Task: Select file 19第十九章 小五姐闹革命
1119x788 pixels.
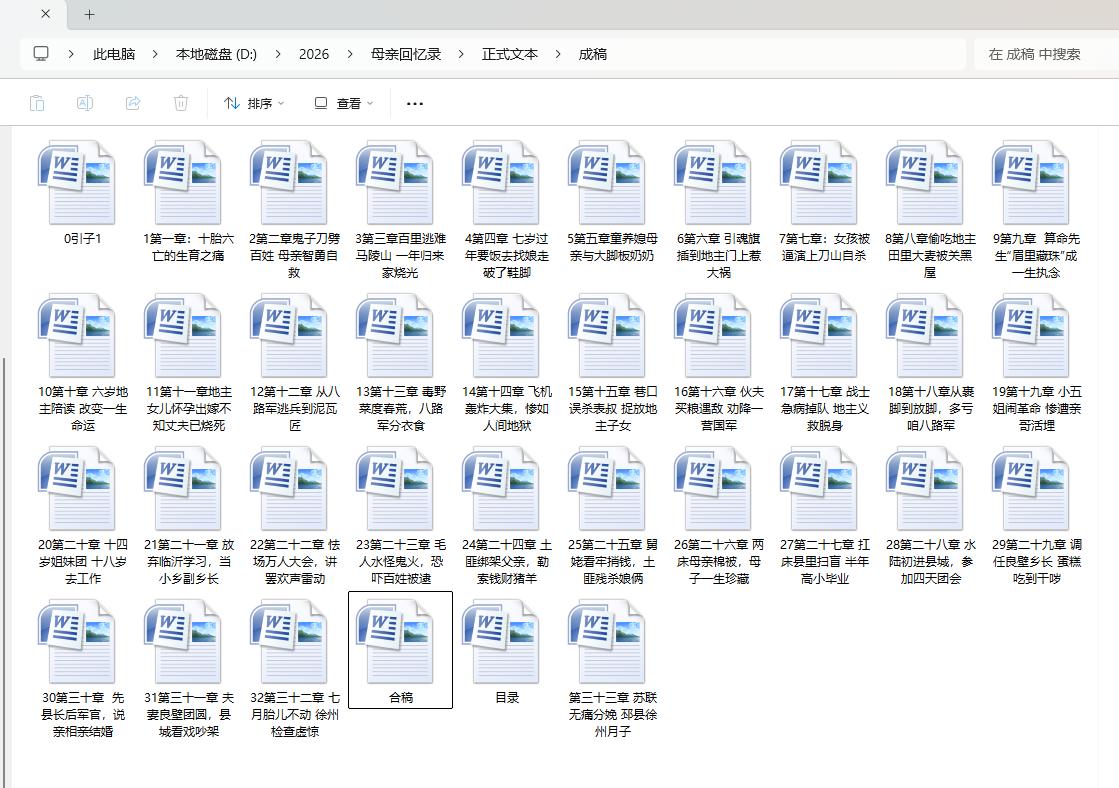Action: click(1036, 363)
